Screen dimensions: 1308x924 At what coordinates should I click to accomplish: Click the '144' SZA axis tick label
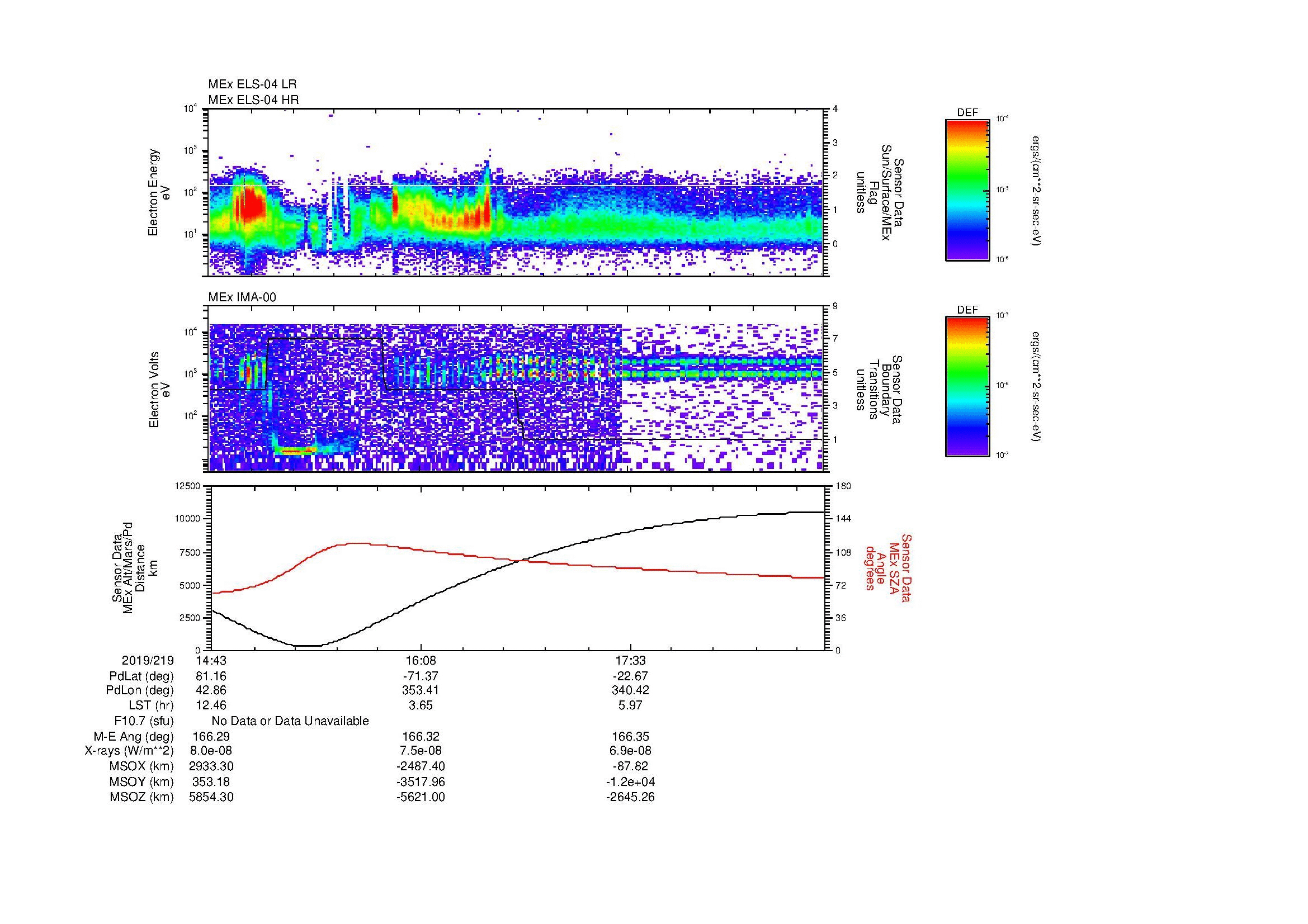tap(843, 519)
